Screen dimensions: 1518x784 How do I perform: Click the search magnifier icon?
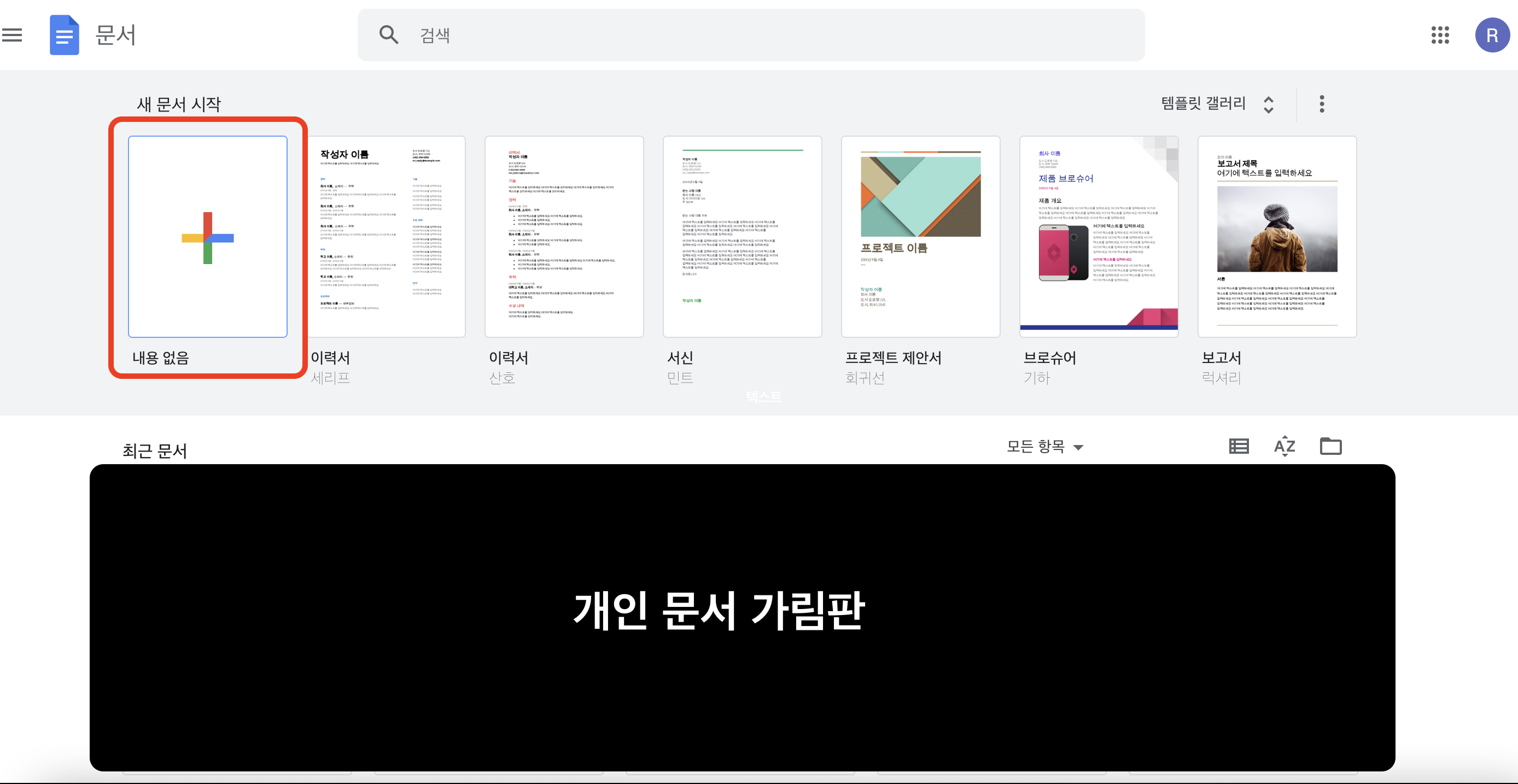tap(388, 36)
